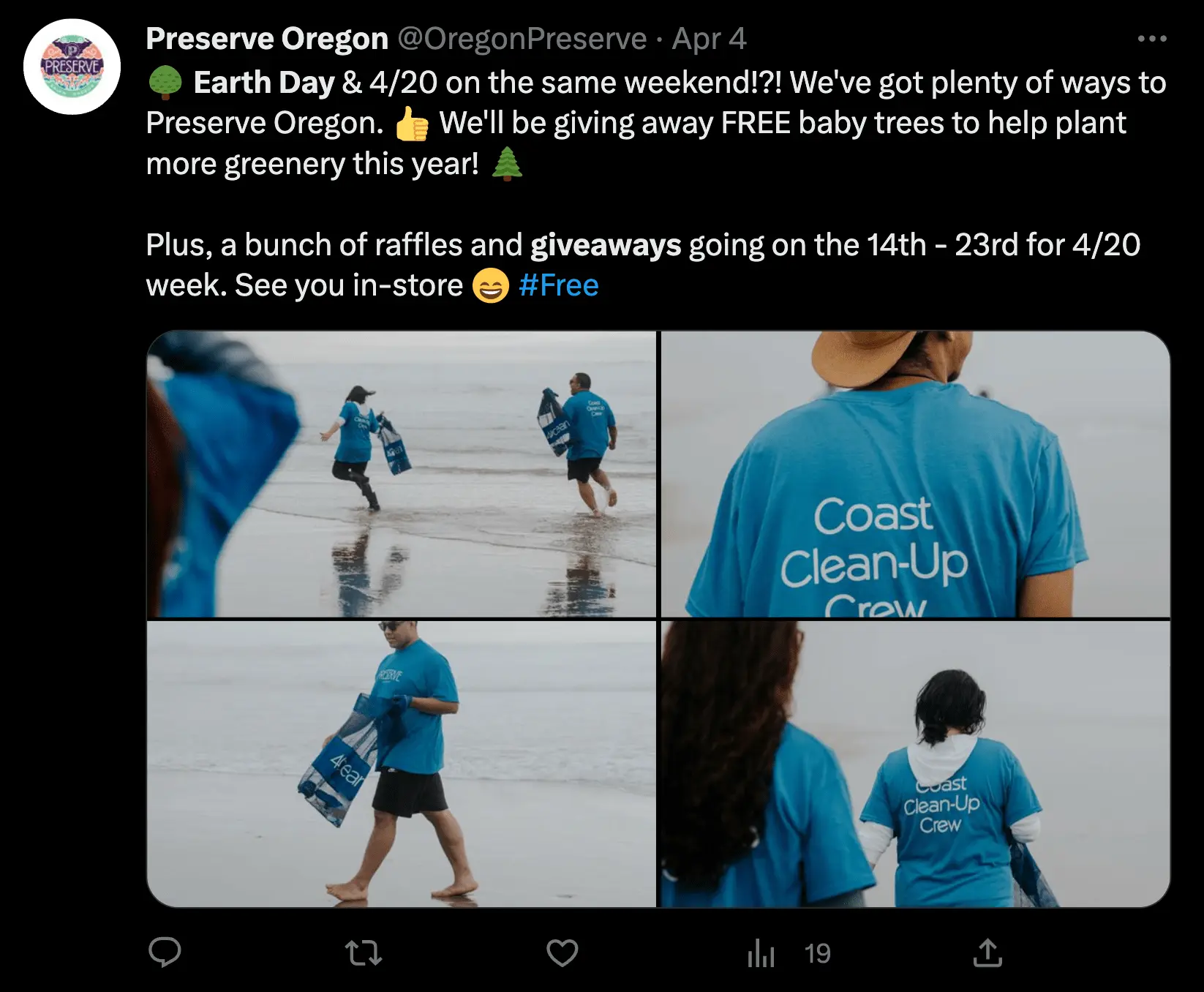
Task: Share the tweet via upload arrow icon
Action: (987, 952)
